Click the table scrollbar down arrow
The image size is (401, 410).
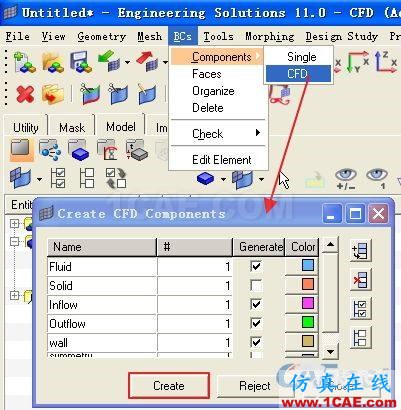coord(330,352)
